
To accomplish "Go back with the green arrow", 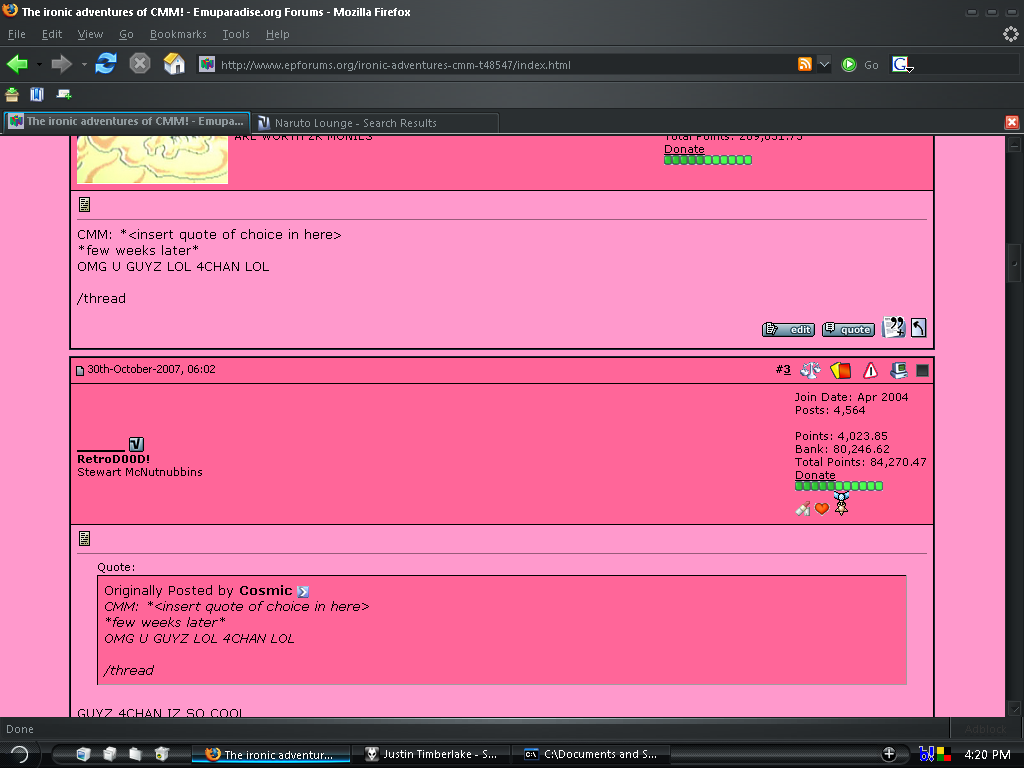I will tap(18, 64).
